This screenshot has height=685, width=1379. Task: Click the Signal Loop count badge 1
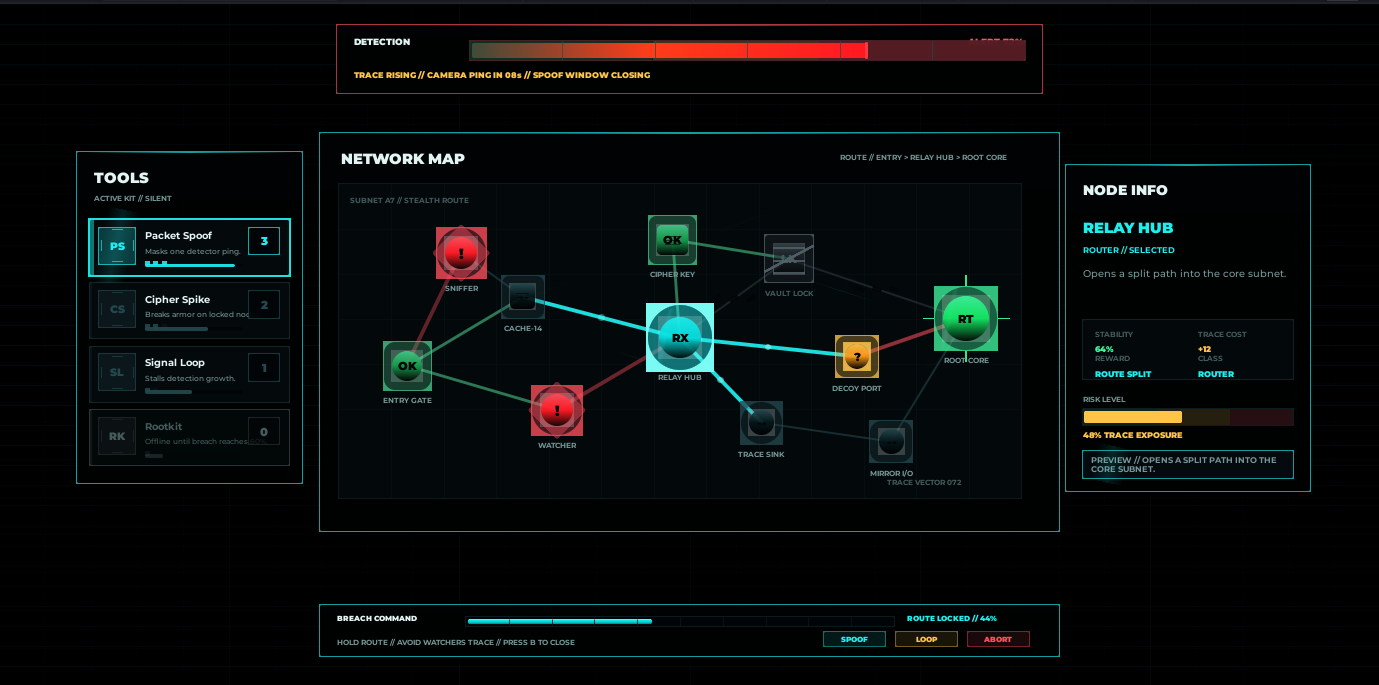point(264,368)
